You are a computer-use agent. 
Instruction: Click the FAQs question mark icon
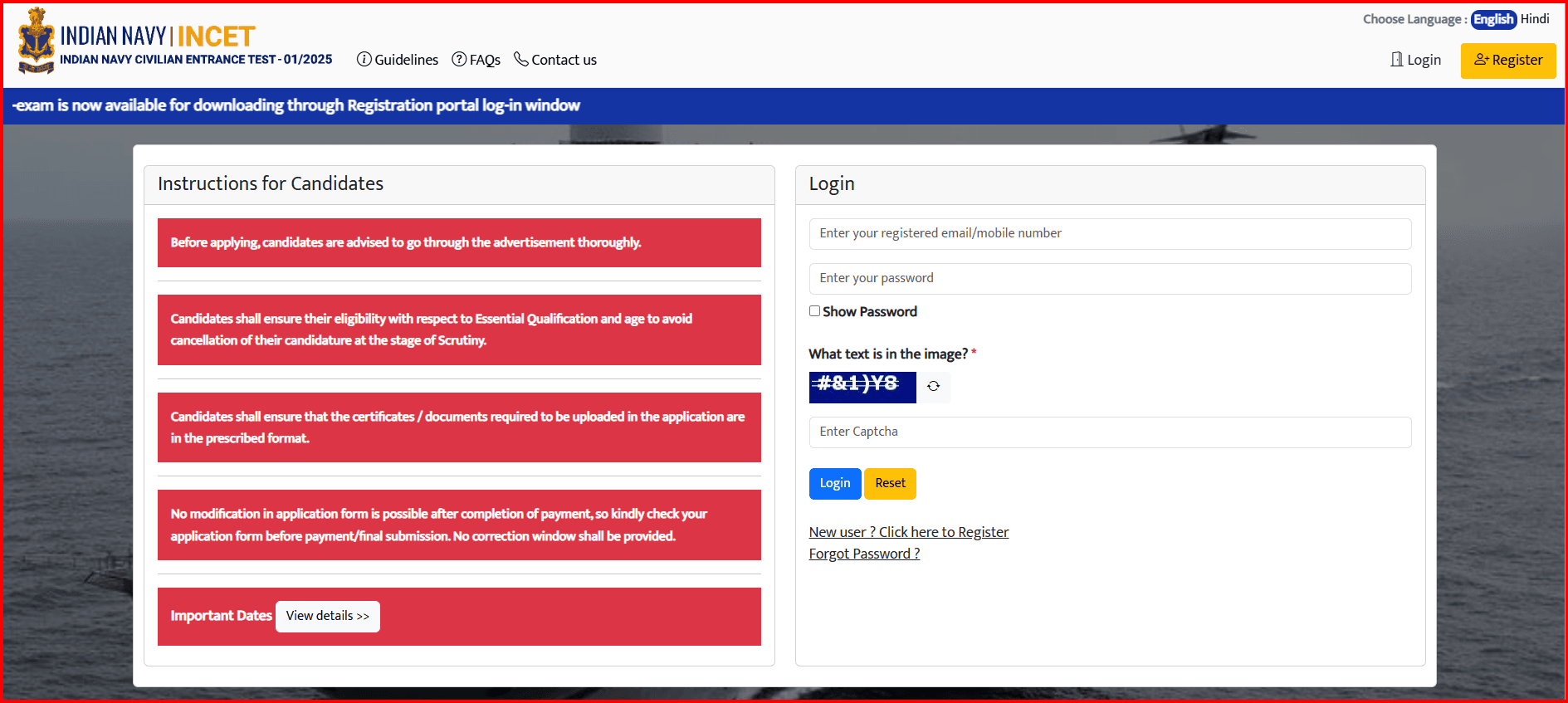[x=459, y=59]
